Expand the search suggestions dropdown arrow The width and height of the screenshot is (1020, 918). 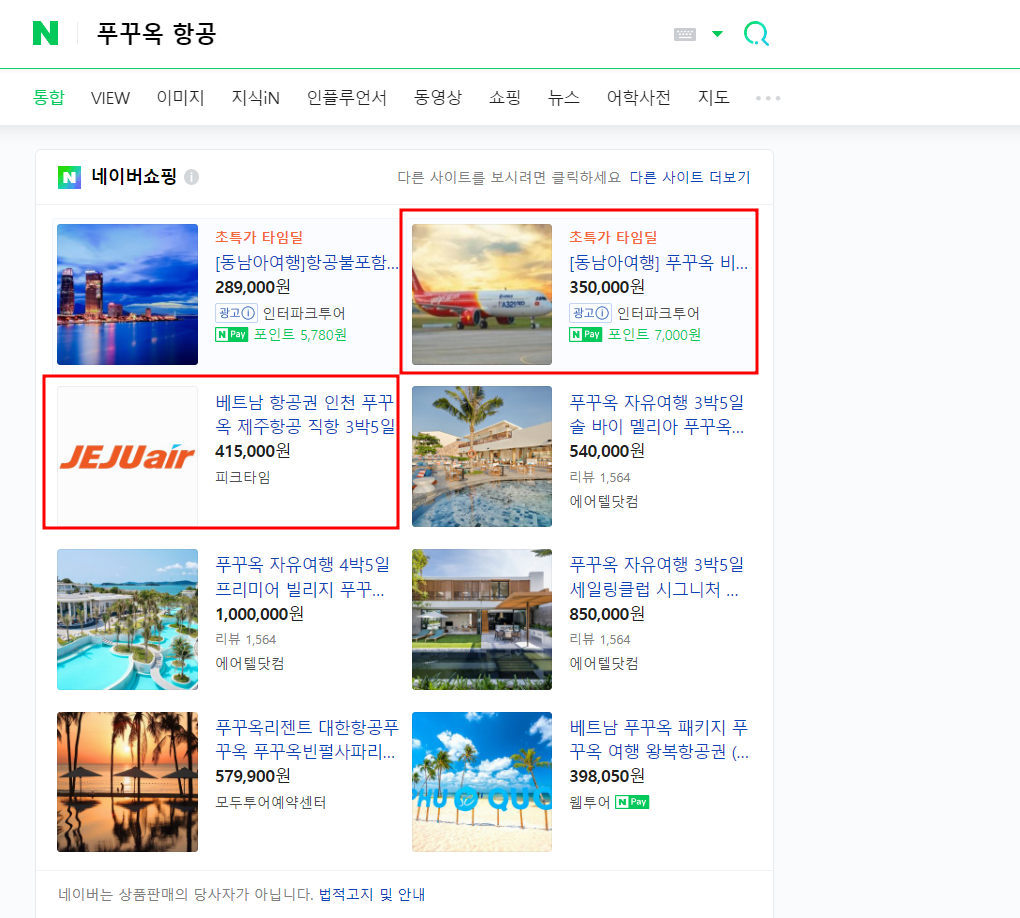click(x=718, y=34)
